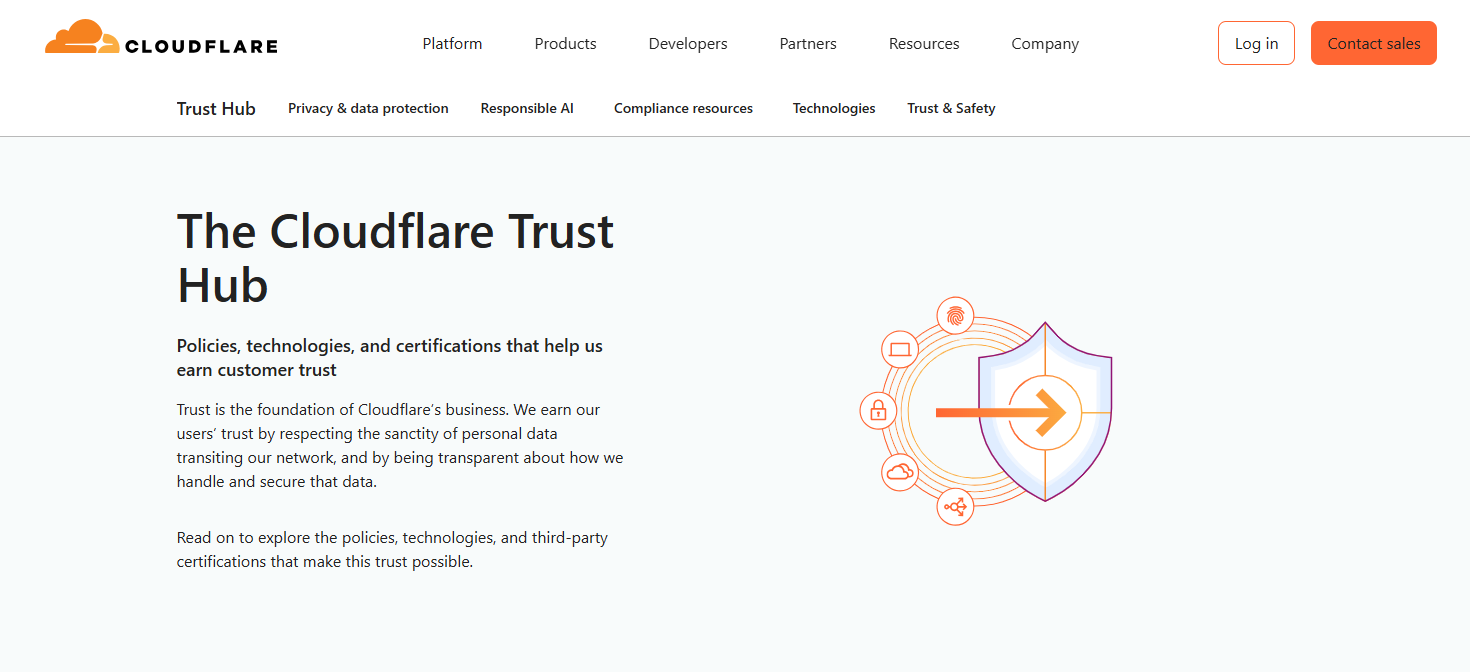This screenshot has height=672, width=1470.
Task: Click the fingerprint icon in the illustration
Action: point(956,316)
